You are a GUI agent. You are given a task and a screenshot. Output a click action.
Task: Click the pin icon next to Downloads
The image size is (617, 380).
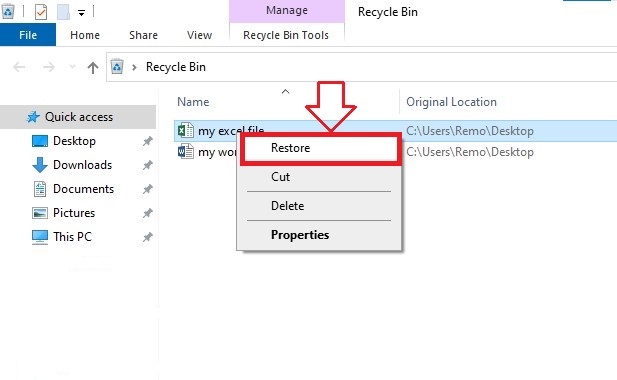(148, 165)
